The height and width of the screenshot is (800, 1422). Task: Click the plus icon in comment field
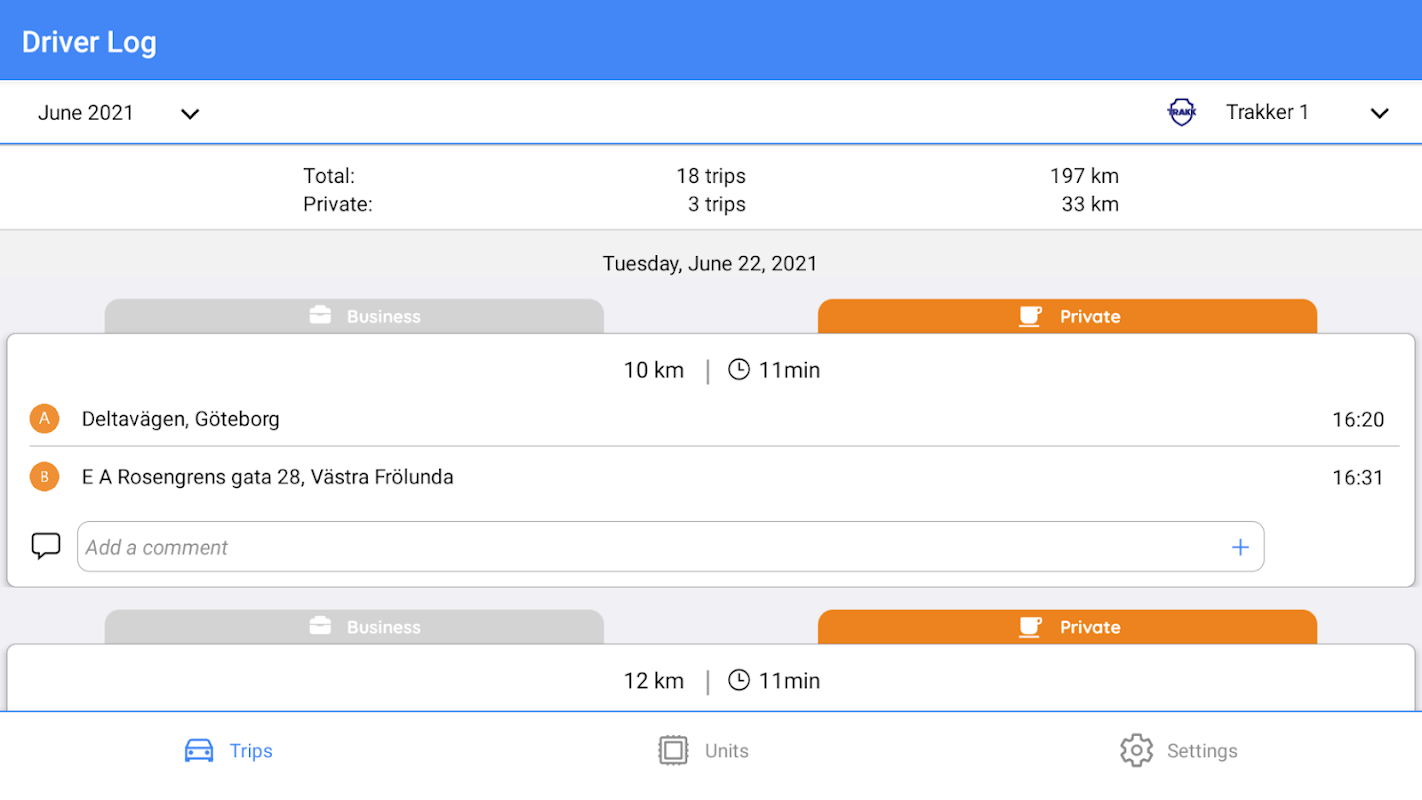click(x=1240, y=547)
